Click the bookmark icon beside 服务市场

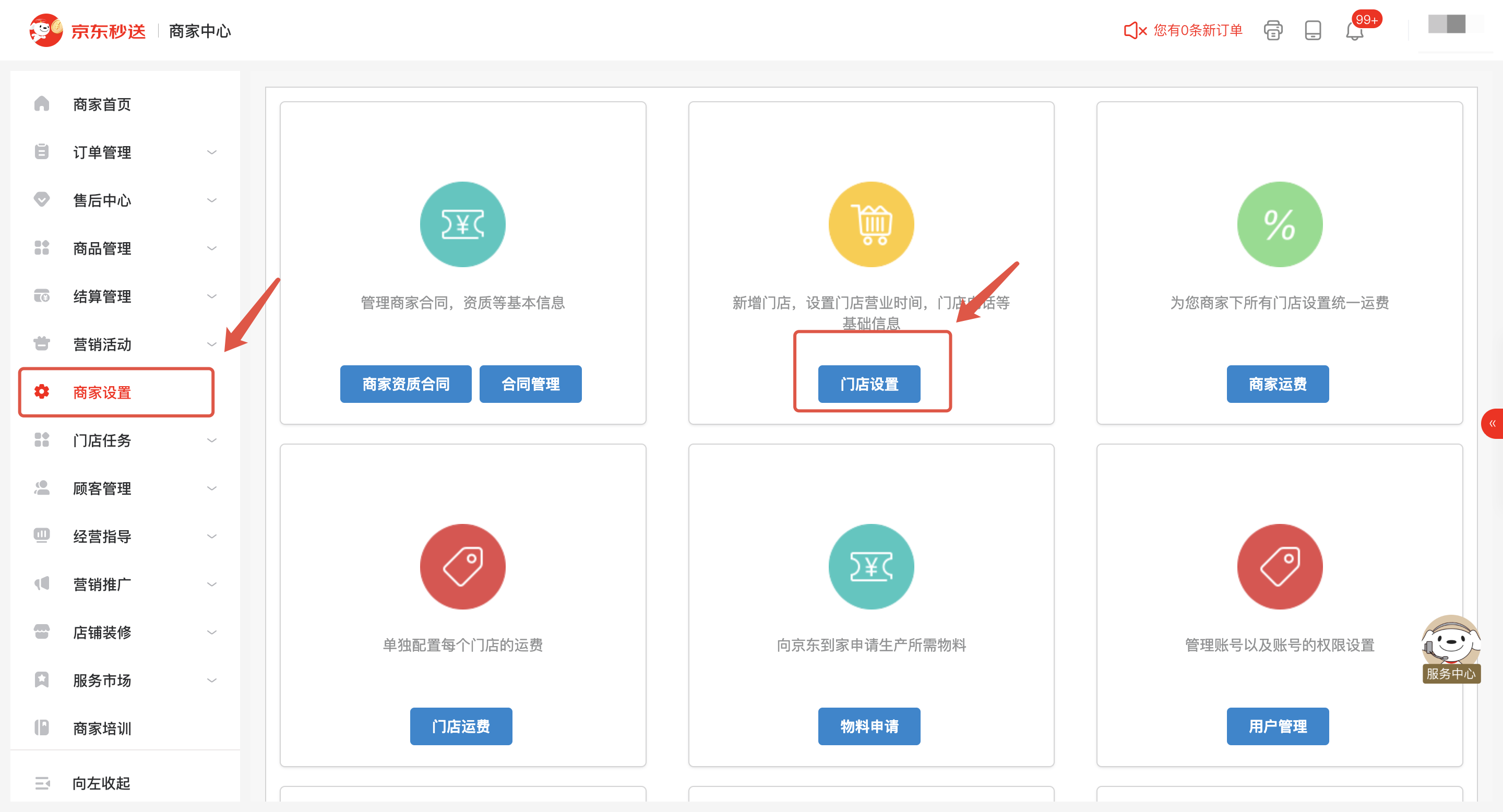[x=41, y=679]
